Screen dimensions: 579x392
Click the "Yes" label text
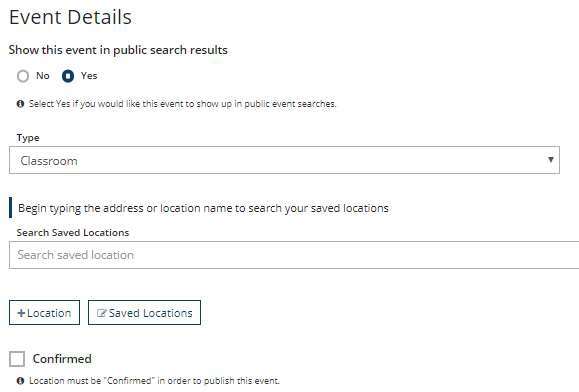89,76
